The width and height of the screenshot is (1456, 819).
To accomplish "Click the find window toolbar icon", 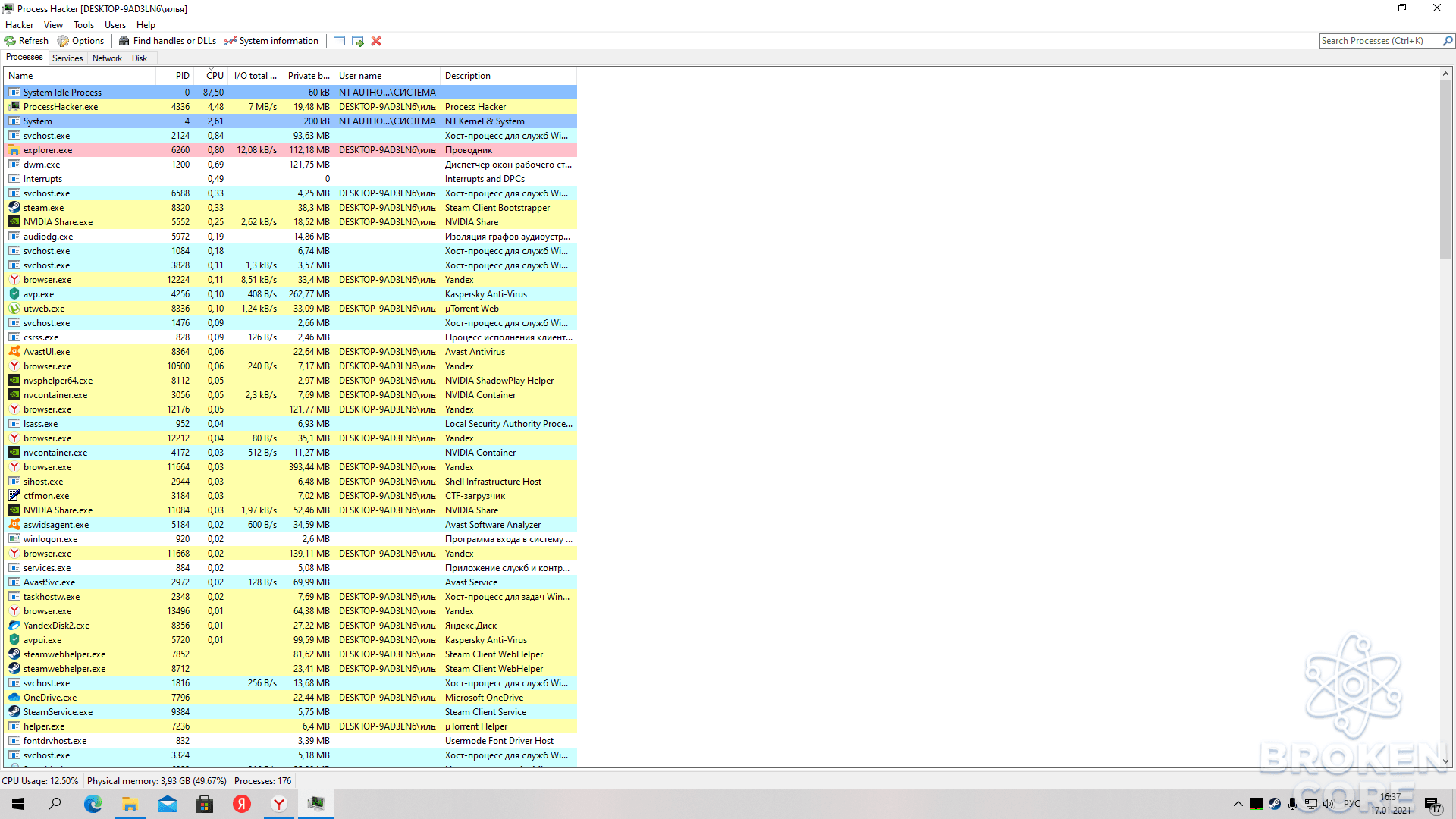I will (x=340, y=41).
